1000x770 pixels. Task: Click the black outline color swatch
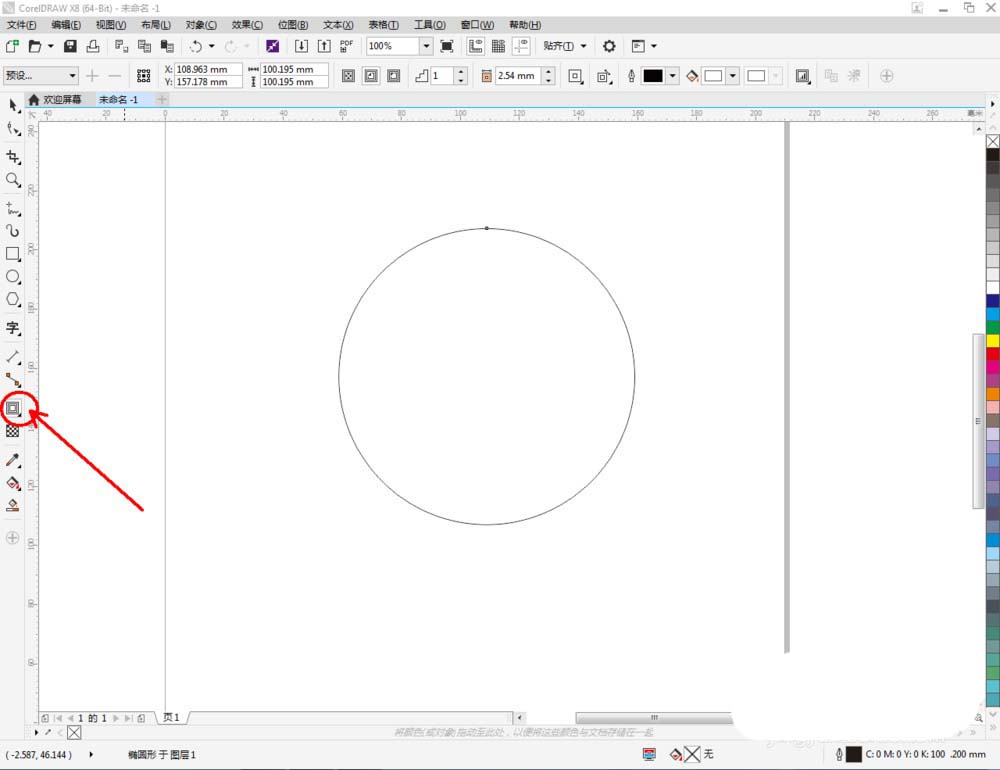click(x=653, y=76)
